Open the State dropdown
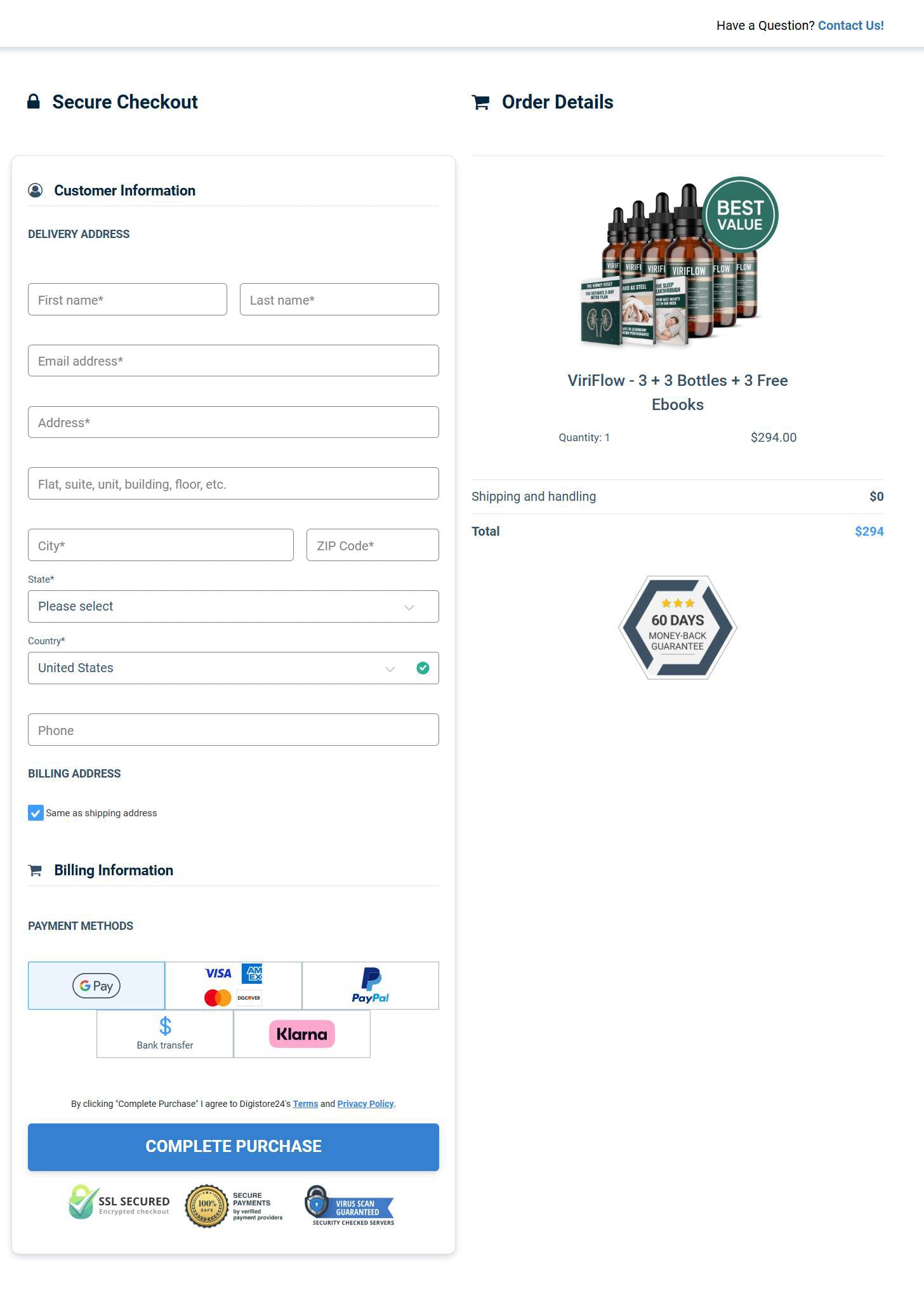Image resolution: width=924 pixels, height=1291 pixels. pos(234,606)
